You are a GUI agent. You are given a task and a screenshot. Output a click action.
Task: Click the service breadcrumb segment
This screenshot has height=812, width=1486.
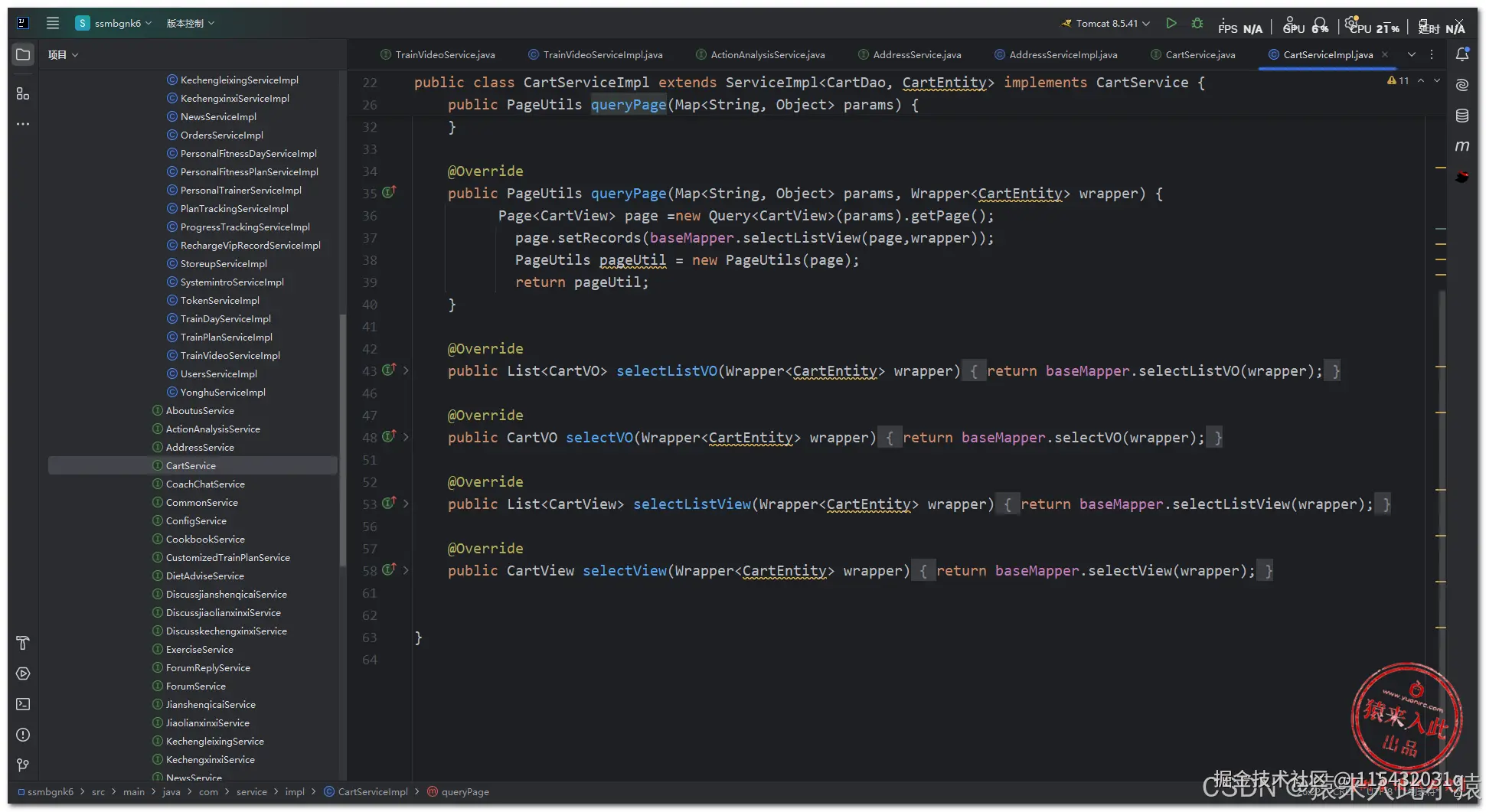(x=252, y=791)
